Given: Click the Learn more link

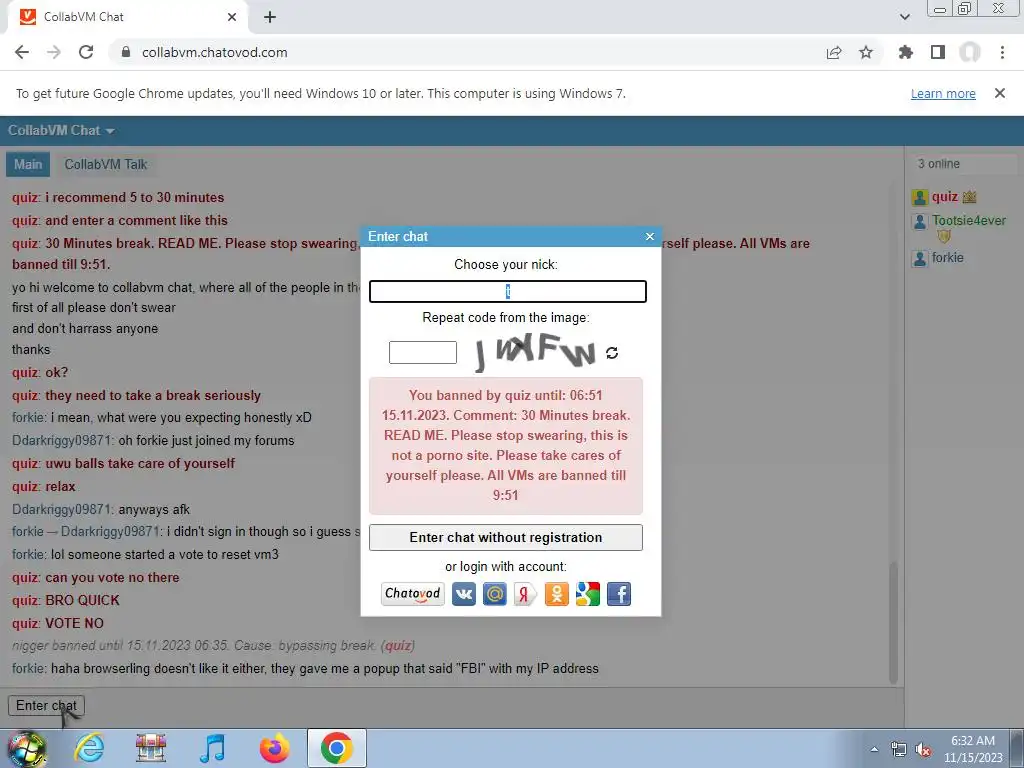Looking at the screenshot, I should point(943,93).
